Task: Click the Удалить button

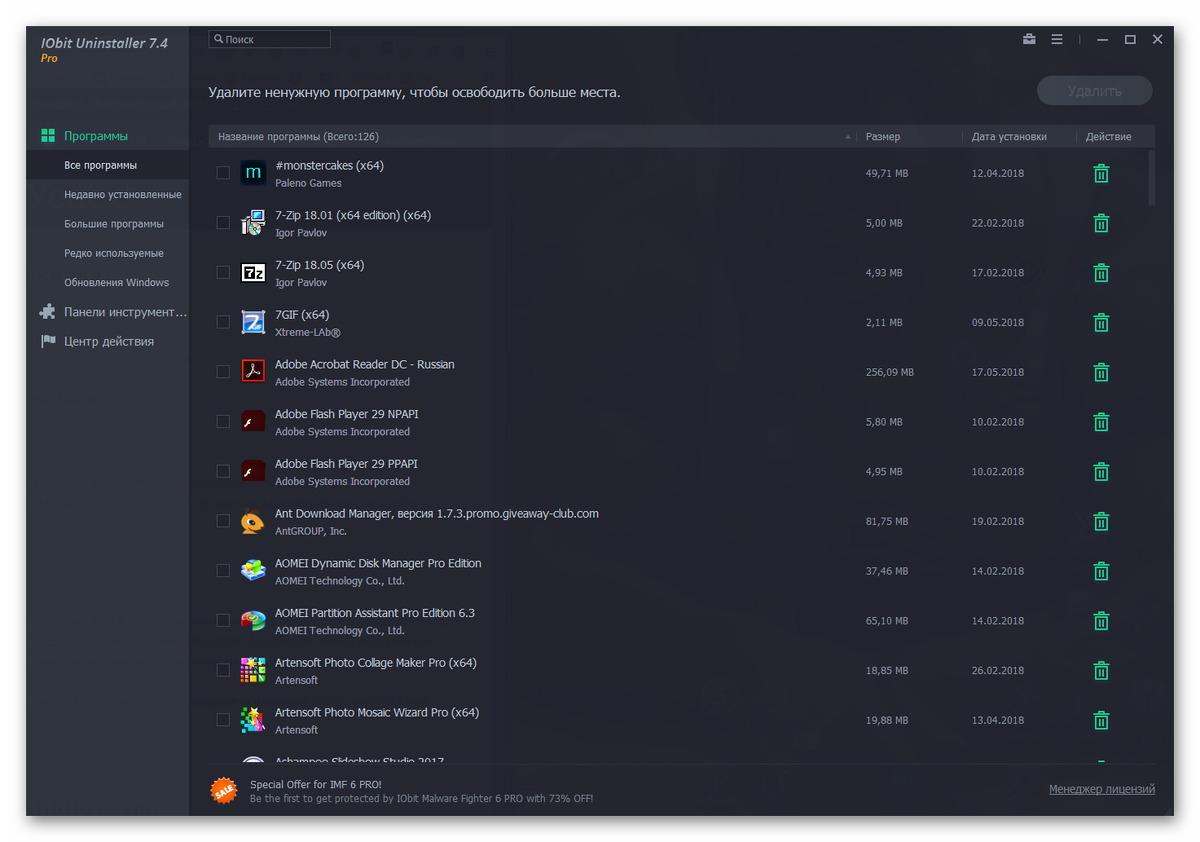Action: point(1095,91)
